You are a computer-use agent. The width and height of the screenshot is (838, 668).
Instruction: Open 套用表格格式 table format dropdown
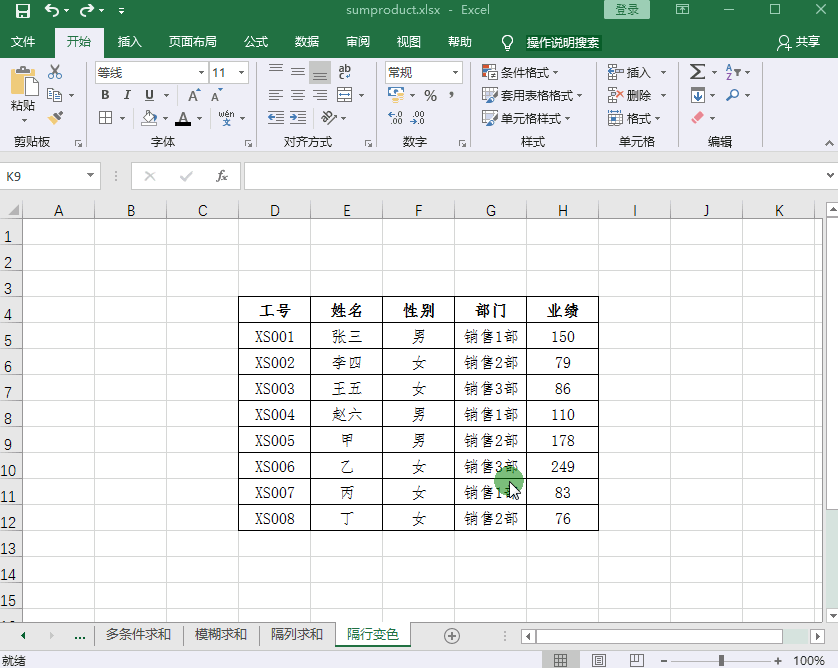(x=532, y=95)
